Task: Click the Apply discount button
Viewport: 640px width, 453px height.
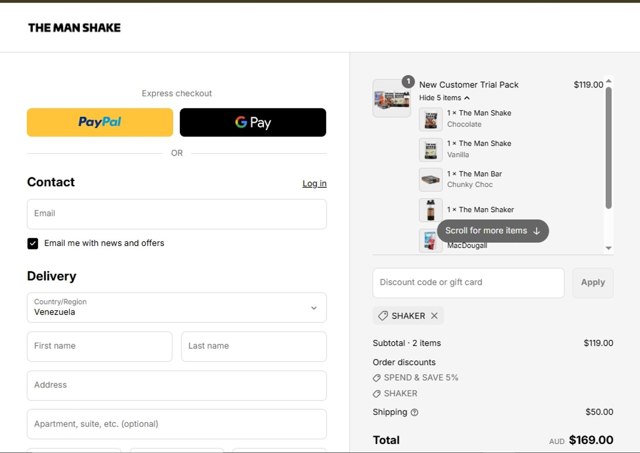Action: pyautogui.click(x=593, y=283)
